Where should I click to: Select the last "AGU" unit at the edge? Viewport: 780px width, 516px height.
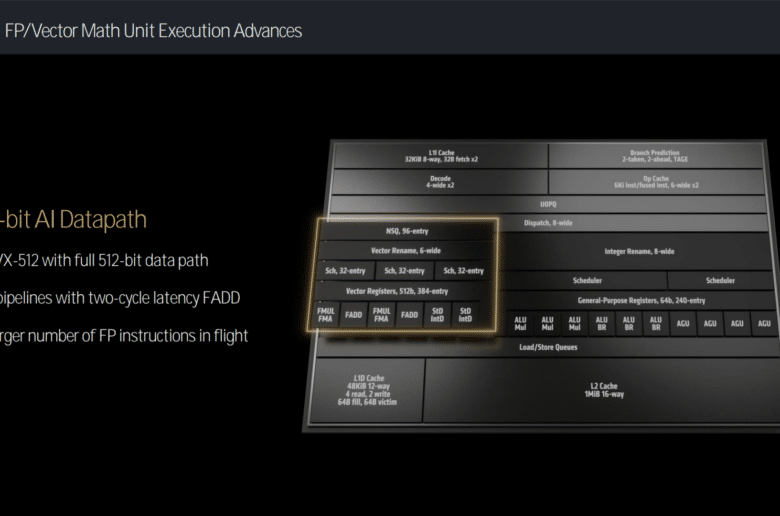click(764, 323)
